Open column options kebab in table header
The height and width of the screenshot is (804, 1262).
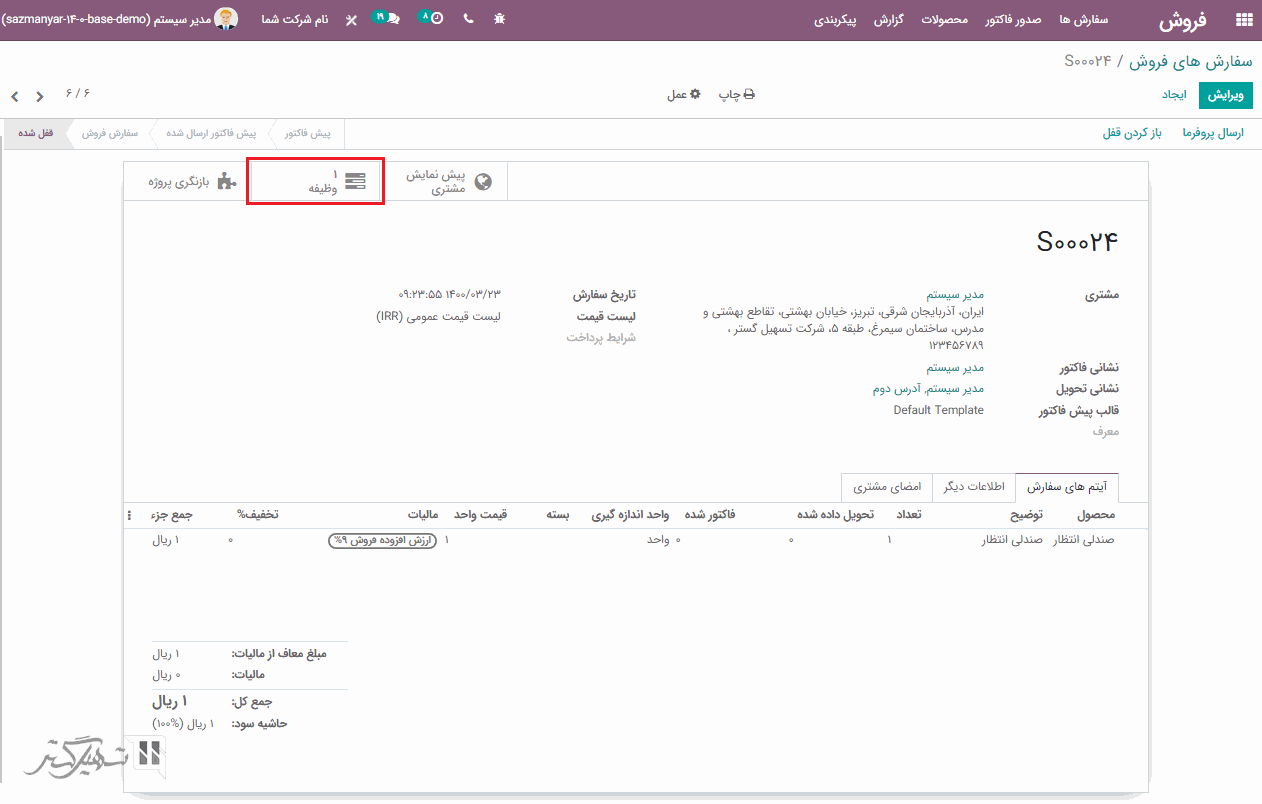[x=129, y=515]
